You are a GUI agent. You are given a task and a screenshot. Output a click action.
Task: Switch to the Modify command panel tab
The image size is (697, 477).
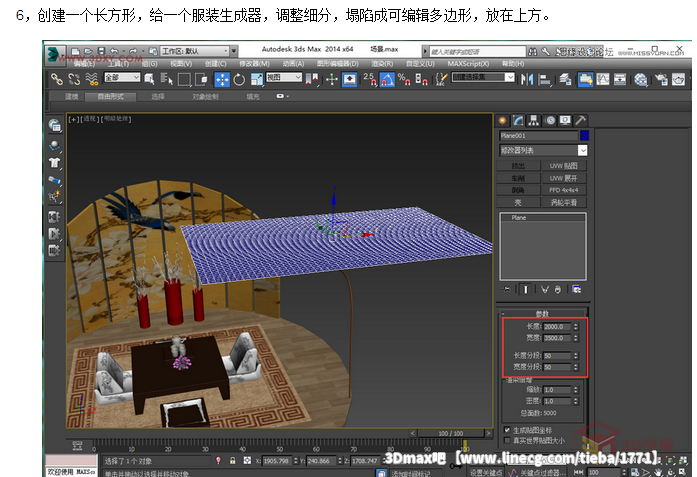coord(518,120)
